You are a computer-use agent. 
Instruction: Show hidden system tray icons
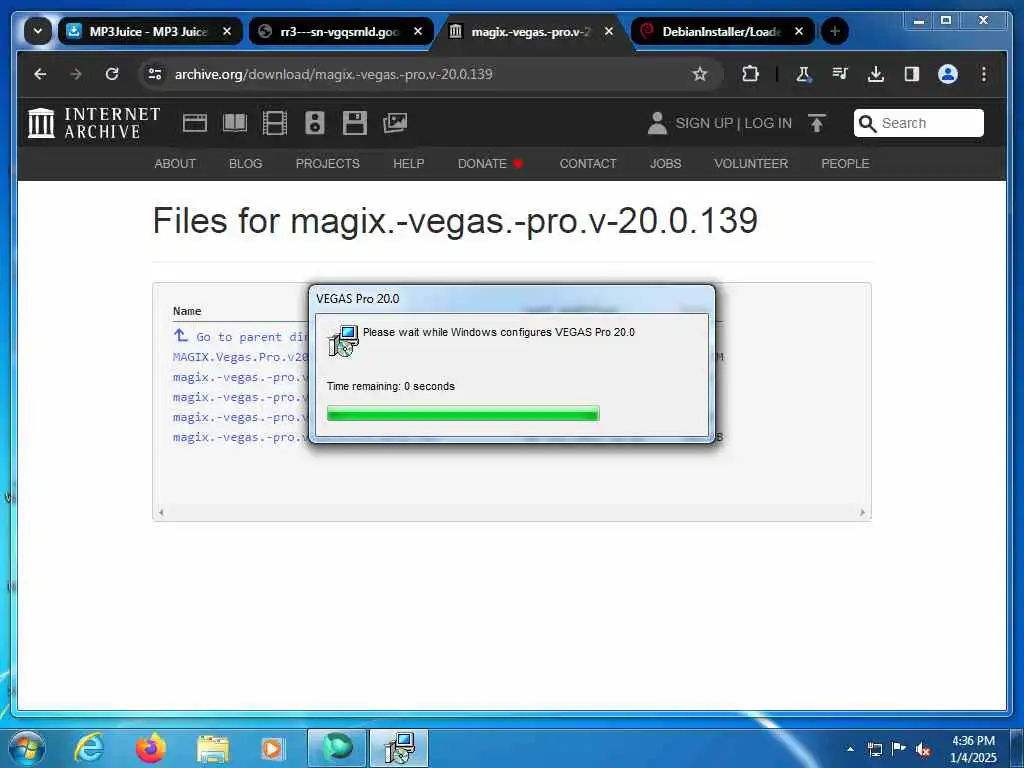coord(850,749)
